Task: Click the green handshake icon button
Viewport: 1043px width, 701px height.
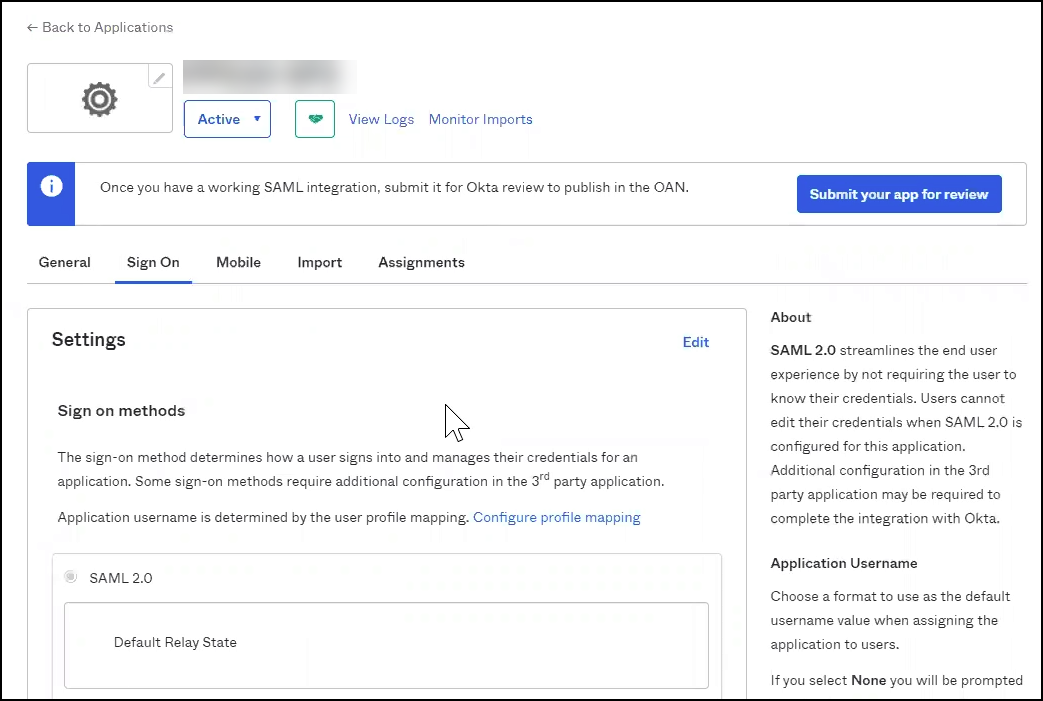Action: 315,119
